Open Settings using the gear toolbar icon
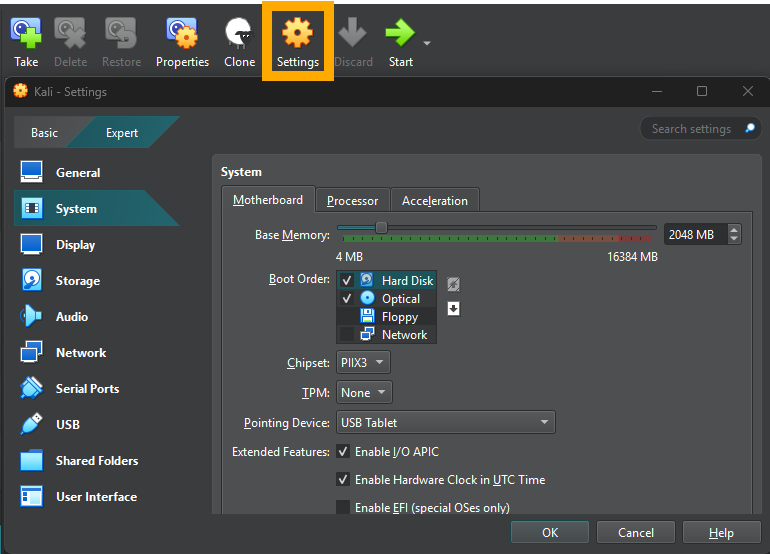 pyautogui.click(x=298, y=33)
